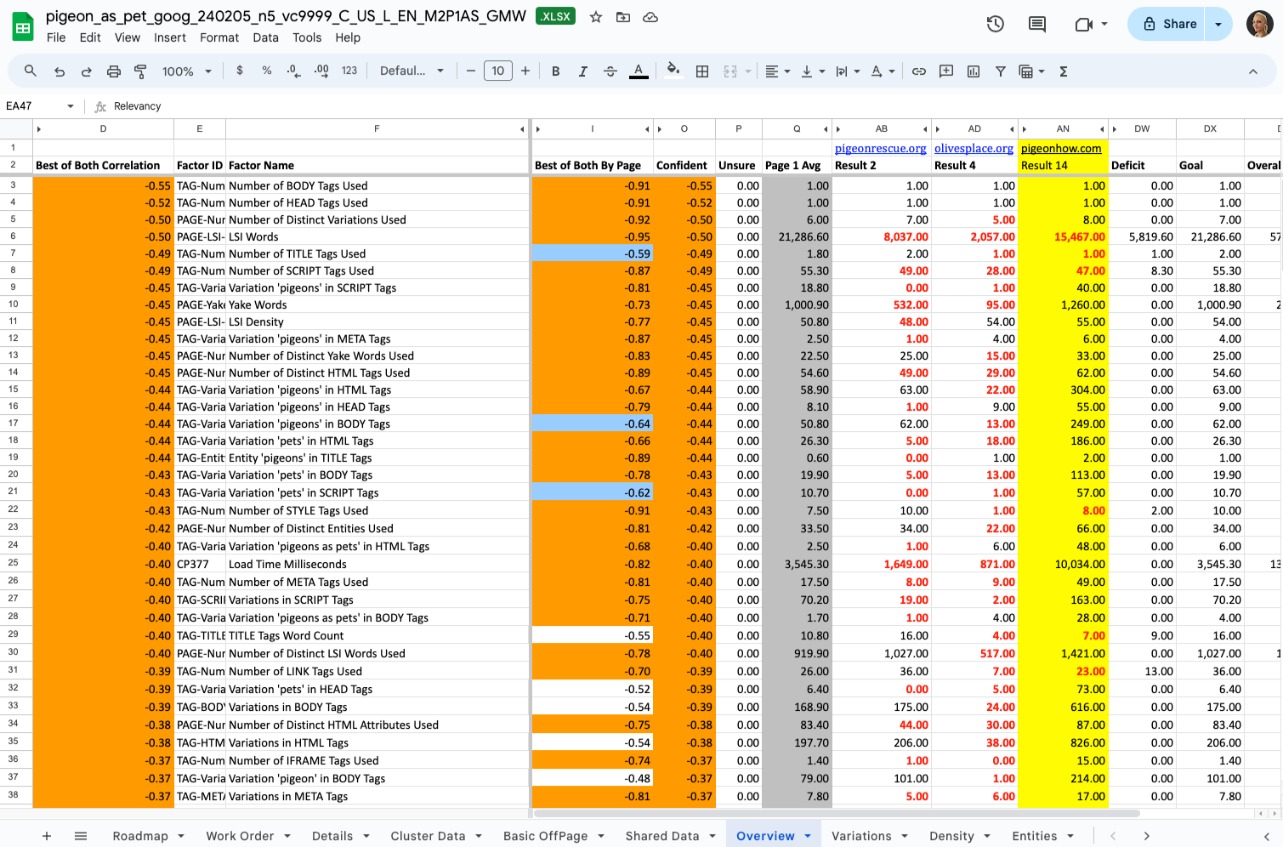Open the text color picker
Image resolution: width=1283 pixels, height=847 pixels.
[638, 71]
